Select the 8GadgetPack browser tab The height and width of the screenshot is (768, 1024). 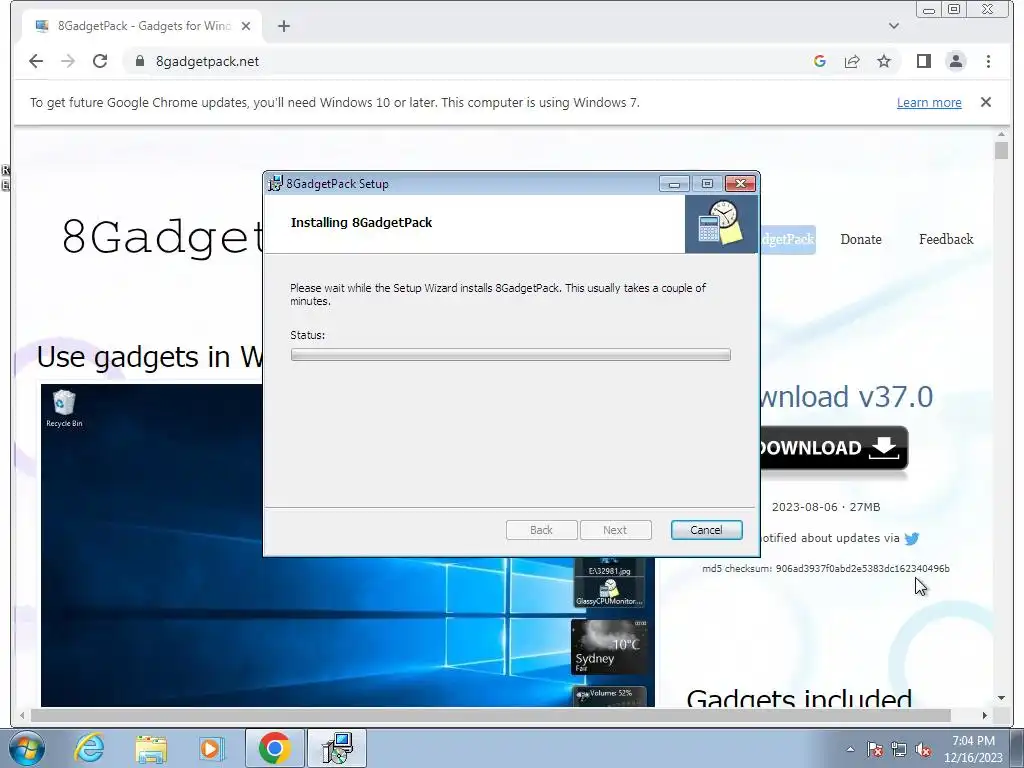tap(142, 26)
